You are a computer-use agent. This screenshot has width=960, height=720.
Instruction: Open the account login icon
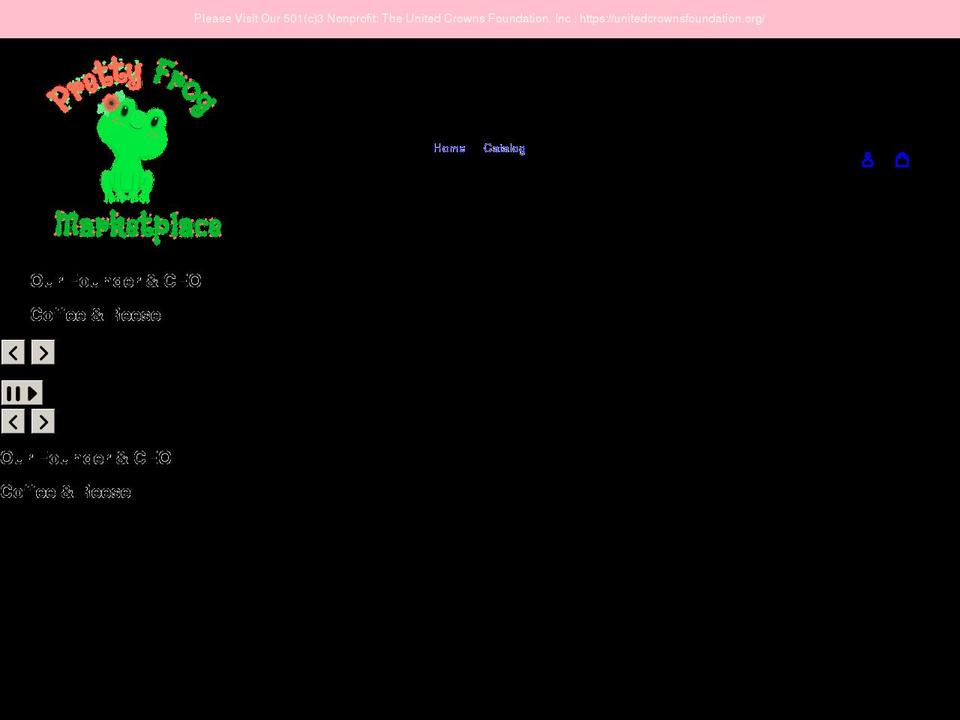coord(868,159)
